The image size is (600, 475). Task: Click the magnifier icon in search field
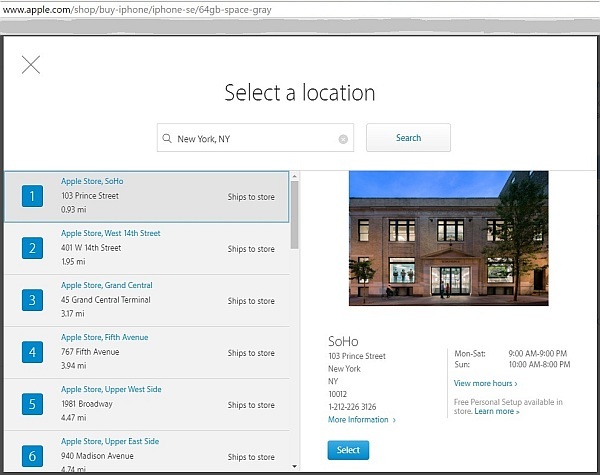click(167, 138)
